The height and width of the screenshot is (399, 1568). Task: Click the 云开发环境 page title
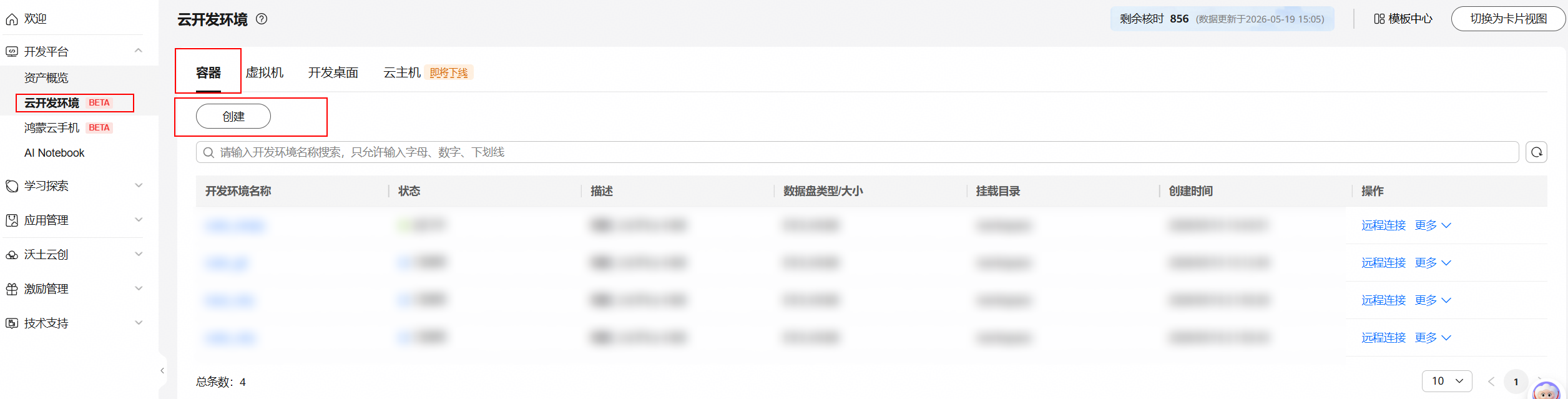(x=212, y=19)
